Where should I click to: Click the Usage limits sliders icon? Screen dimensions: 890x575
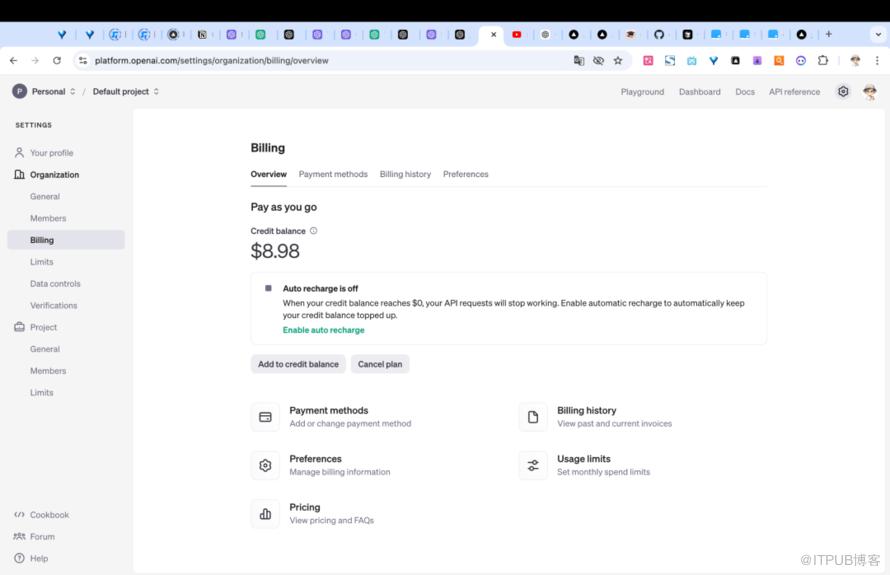(533, 465)
